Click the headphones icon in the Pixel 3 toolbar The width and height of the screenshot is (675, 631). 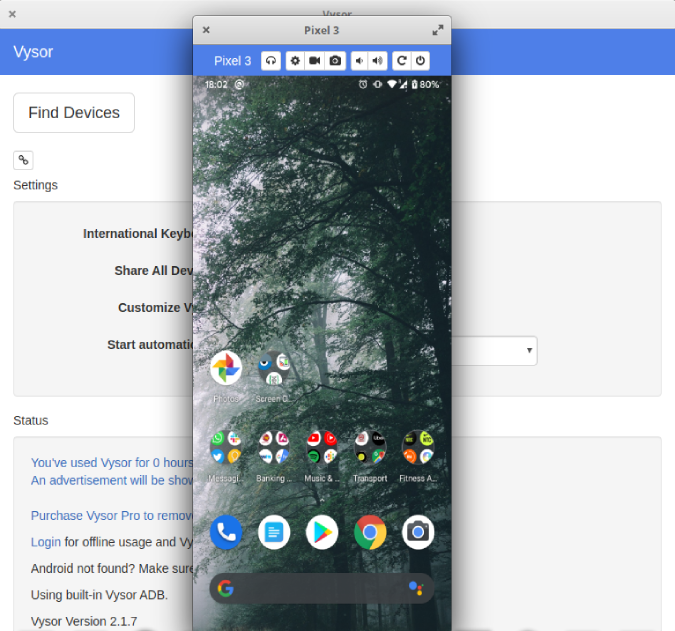point(271,61)
